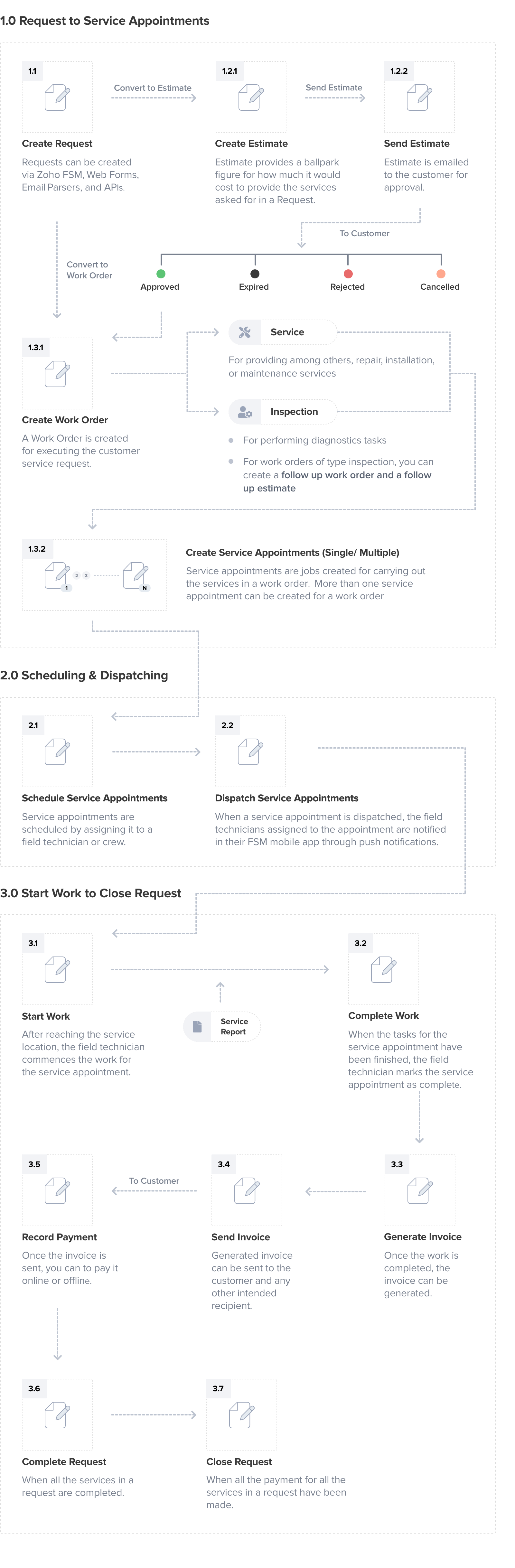The height and width of the screenshot is (1568, 515).
Task: Click the red Rejected status dot
Action: click(x=348, y=274)
